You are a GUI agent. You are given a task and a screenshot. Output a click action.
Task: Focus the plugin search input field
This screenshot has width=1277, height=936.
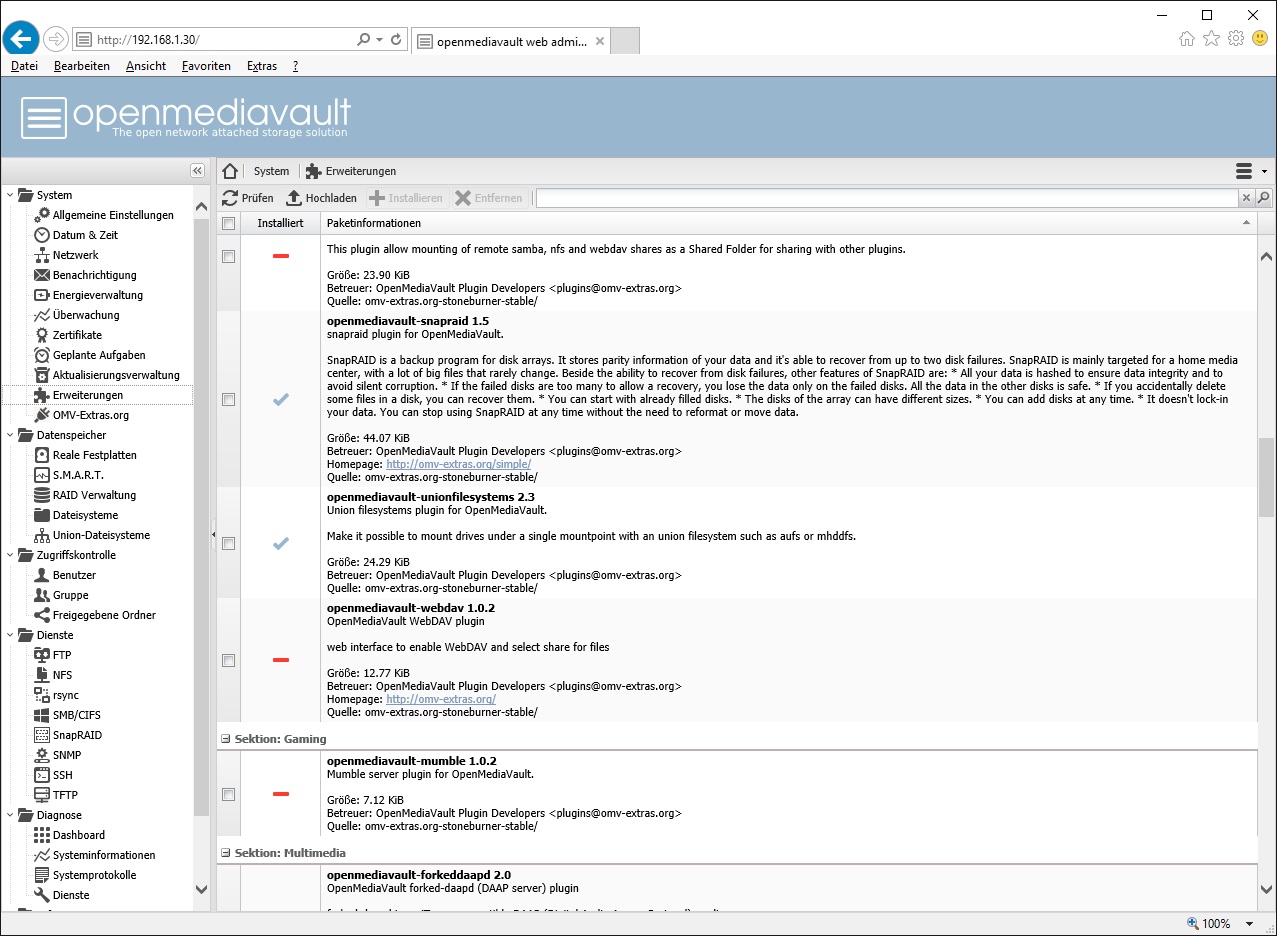click(x=887, y=198)
